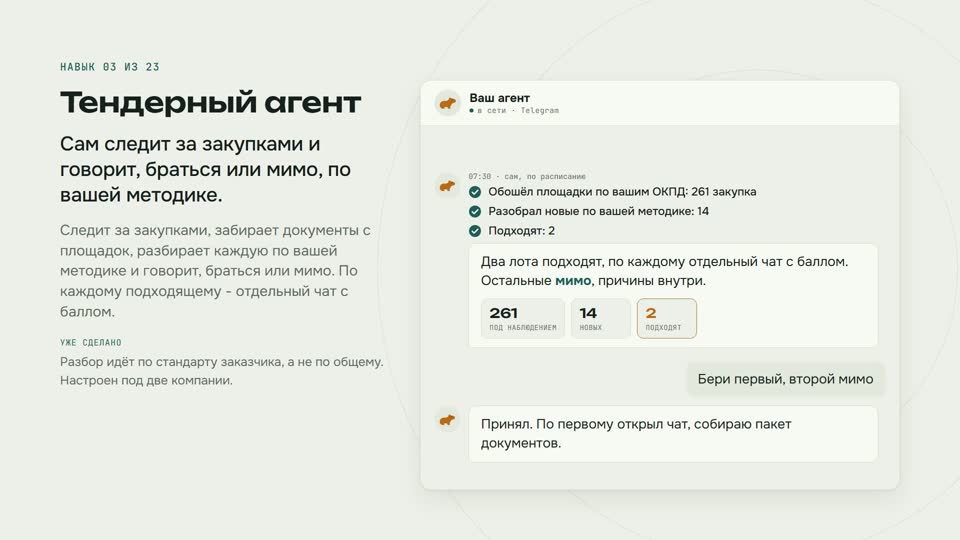This screenshot has width=960, height=540.
Task: Click the agent avatar in chat header
Action: (448, 103)
